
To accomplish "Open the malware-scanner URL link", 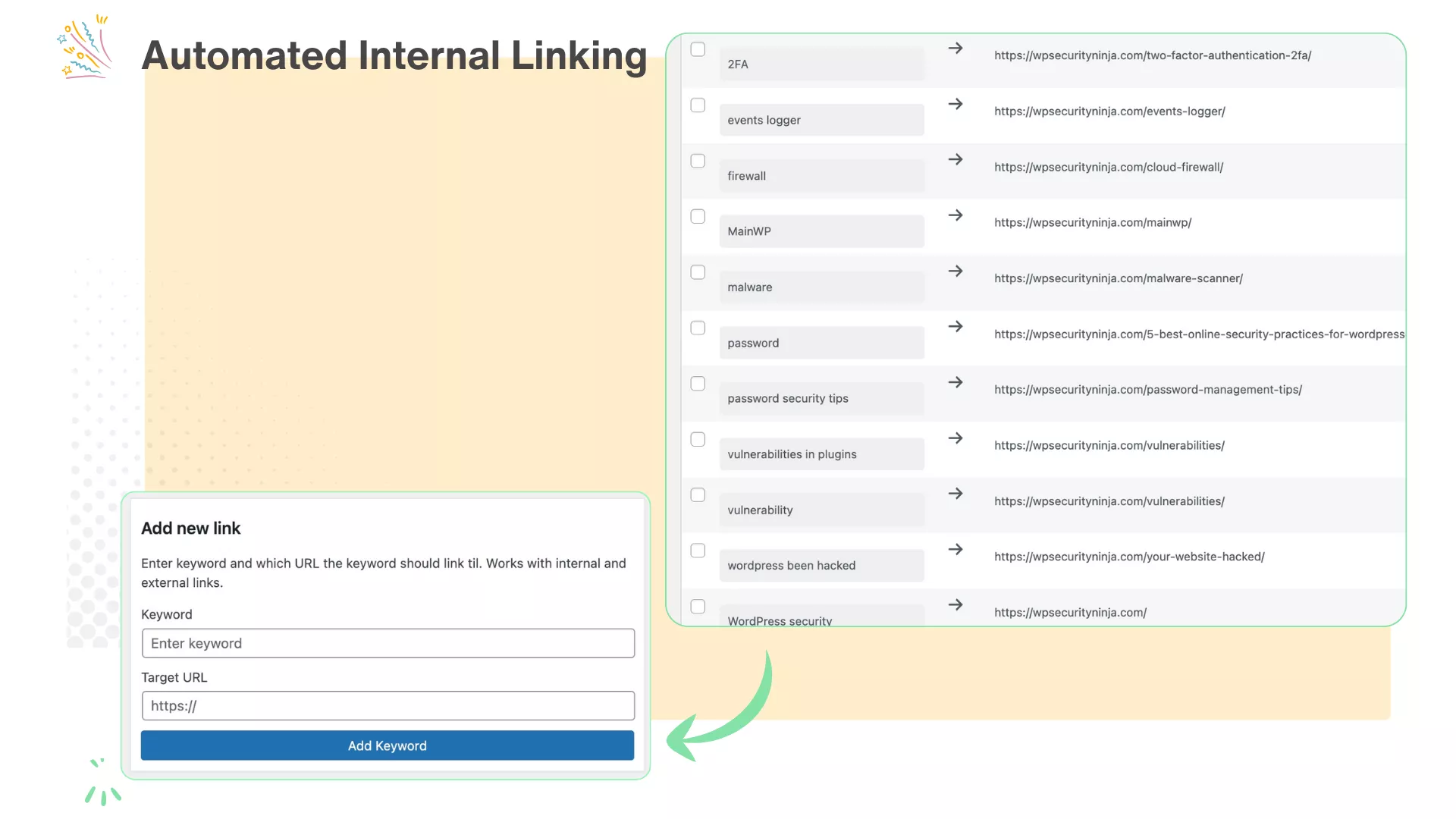I will point(1118,278).
